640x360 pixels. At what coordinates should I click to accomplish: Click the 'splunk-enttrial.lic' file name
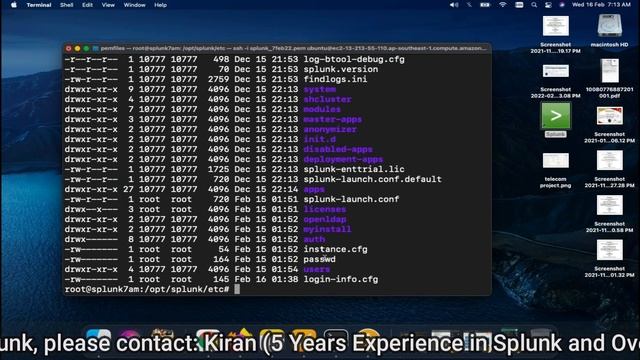click(354, 169)
